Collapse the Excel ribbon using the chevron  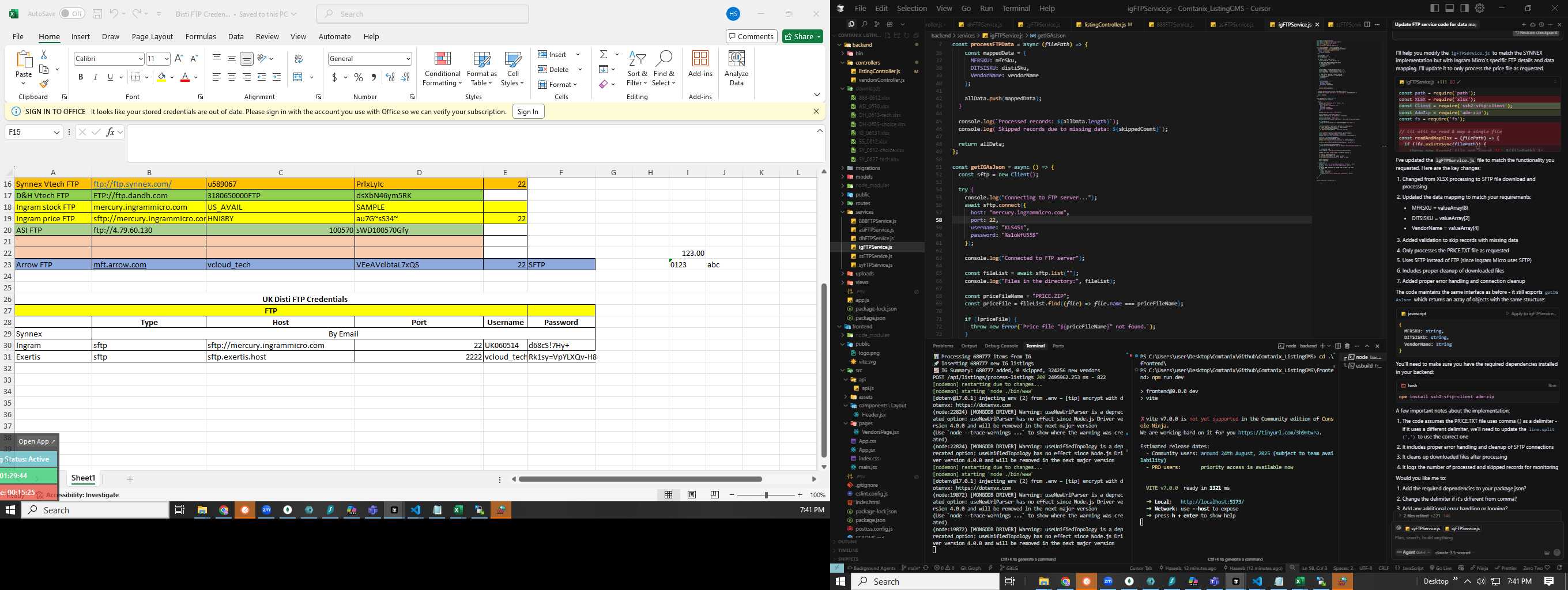pyautogui.click(x=817, y=95)
